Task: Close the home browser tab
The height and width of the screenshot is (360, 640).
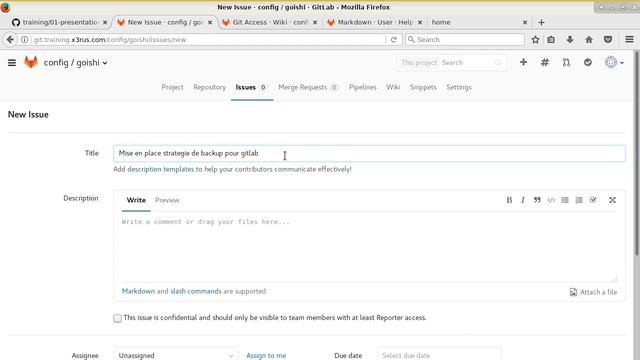Action: click(x=525, y=22)
